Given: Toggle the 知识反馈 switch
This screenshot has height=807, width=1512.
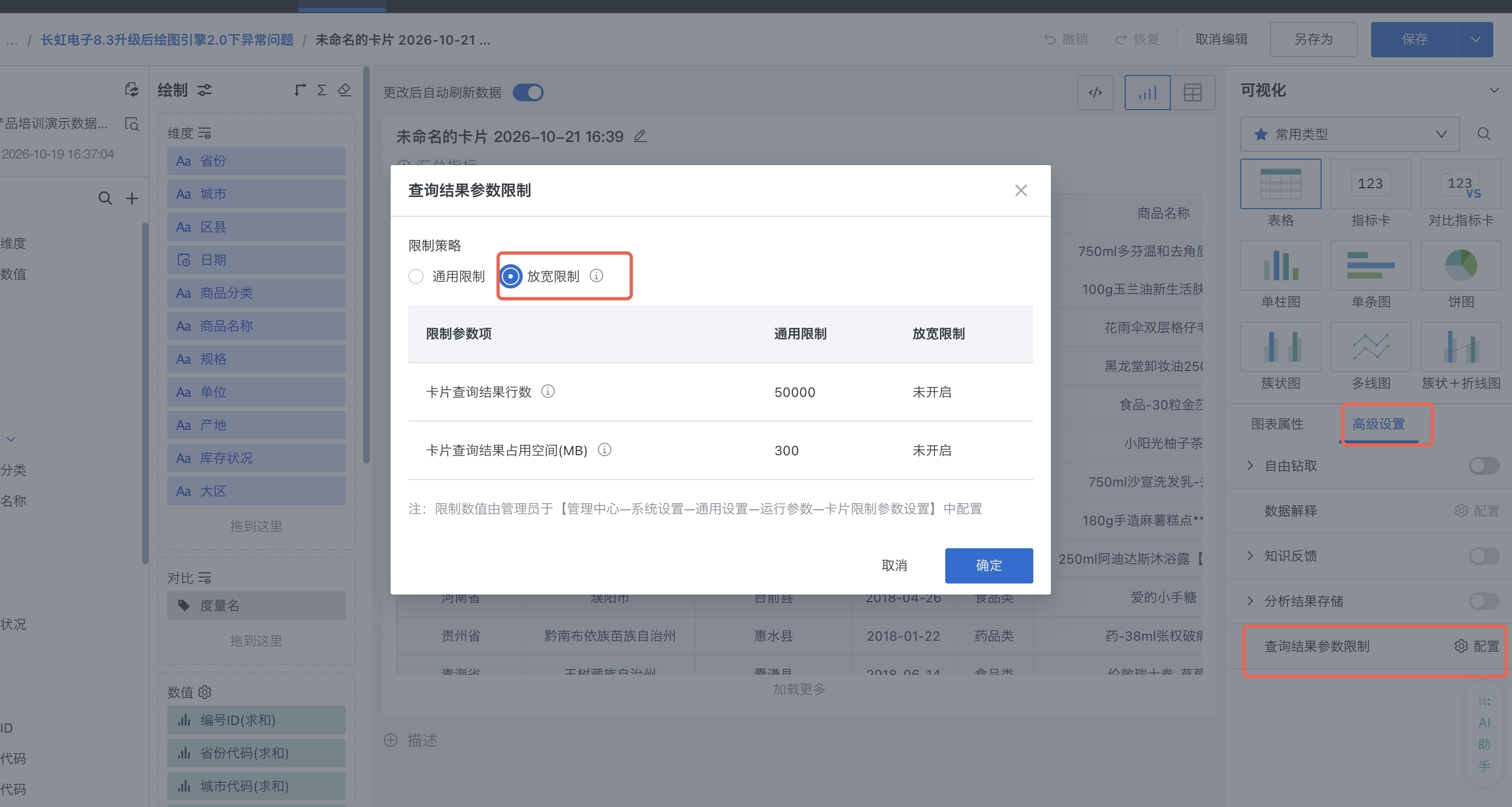Looking at the screenshot, I should click(x=1484, y=555).
